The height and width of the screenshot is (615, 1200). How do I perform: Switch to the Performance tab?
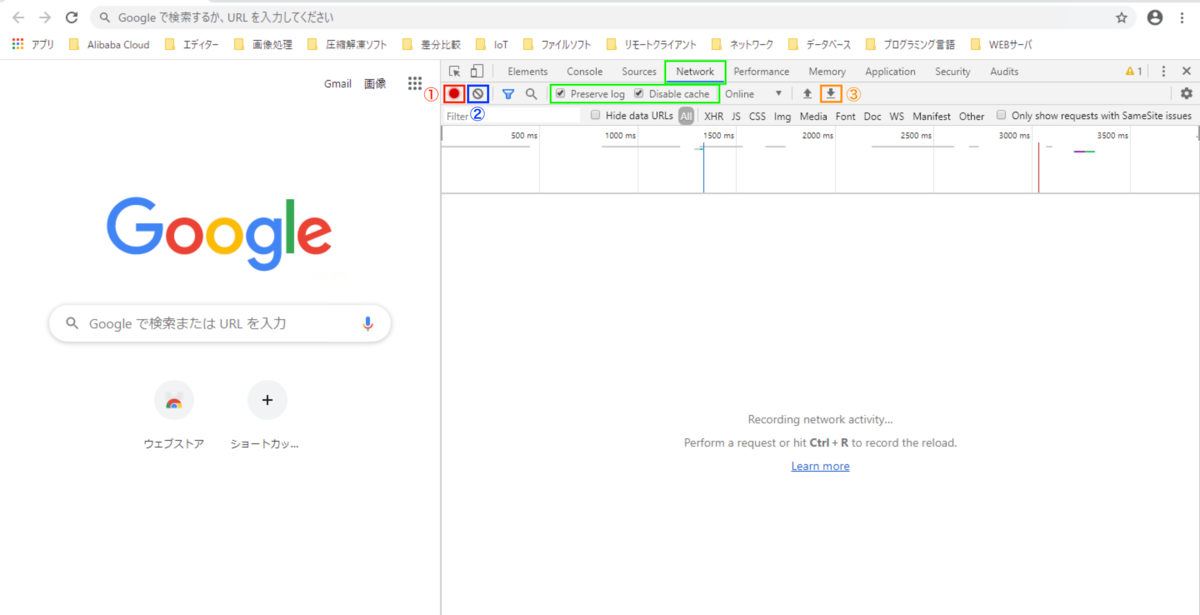(x=761, y=72)
